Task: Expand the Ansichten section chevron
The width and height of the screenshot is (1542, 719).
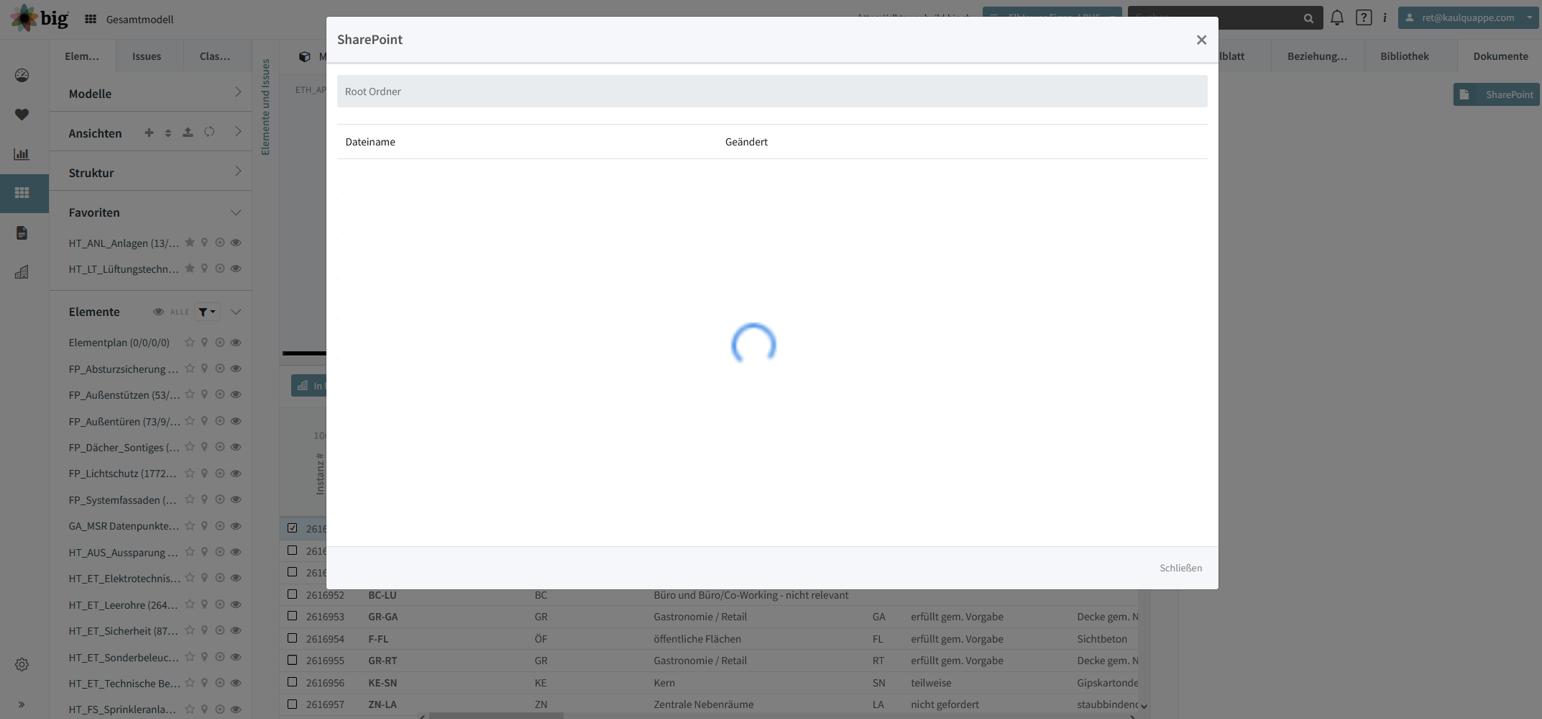Action: click(238, 132)
